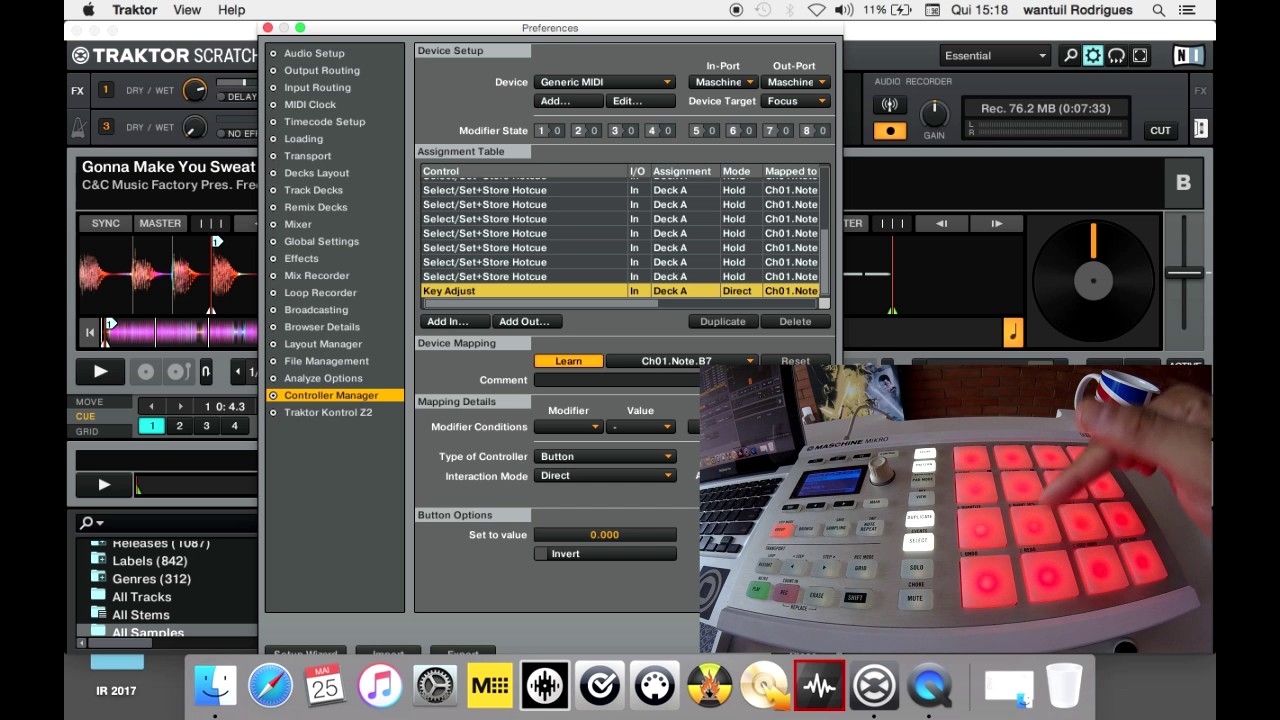Select the Key Adjust assignment row

pos(620,291)
